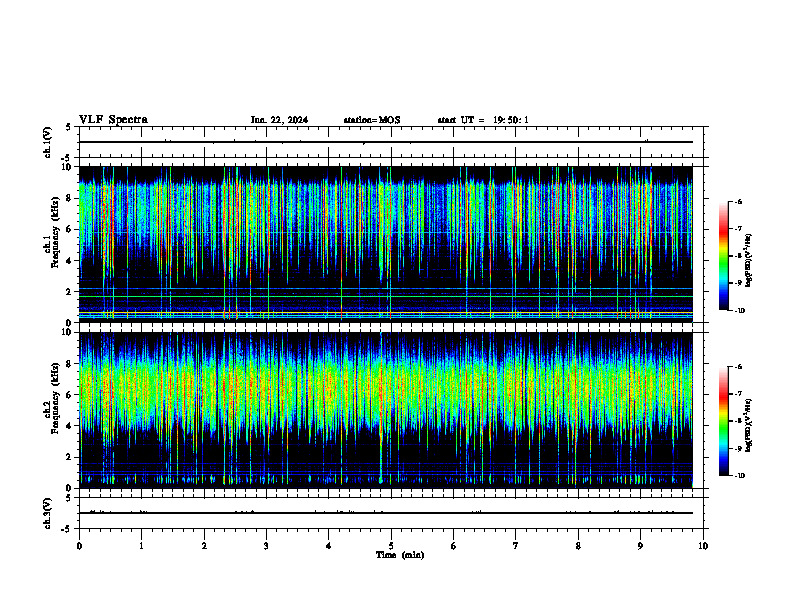The image size is (792, 612).
Task: Click the ch.1 voltage waveform strip
Action: point(391,142)
